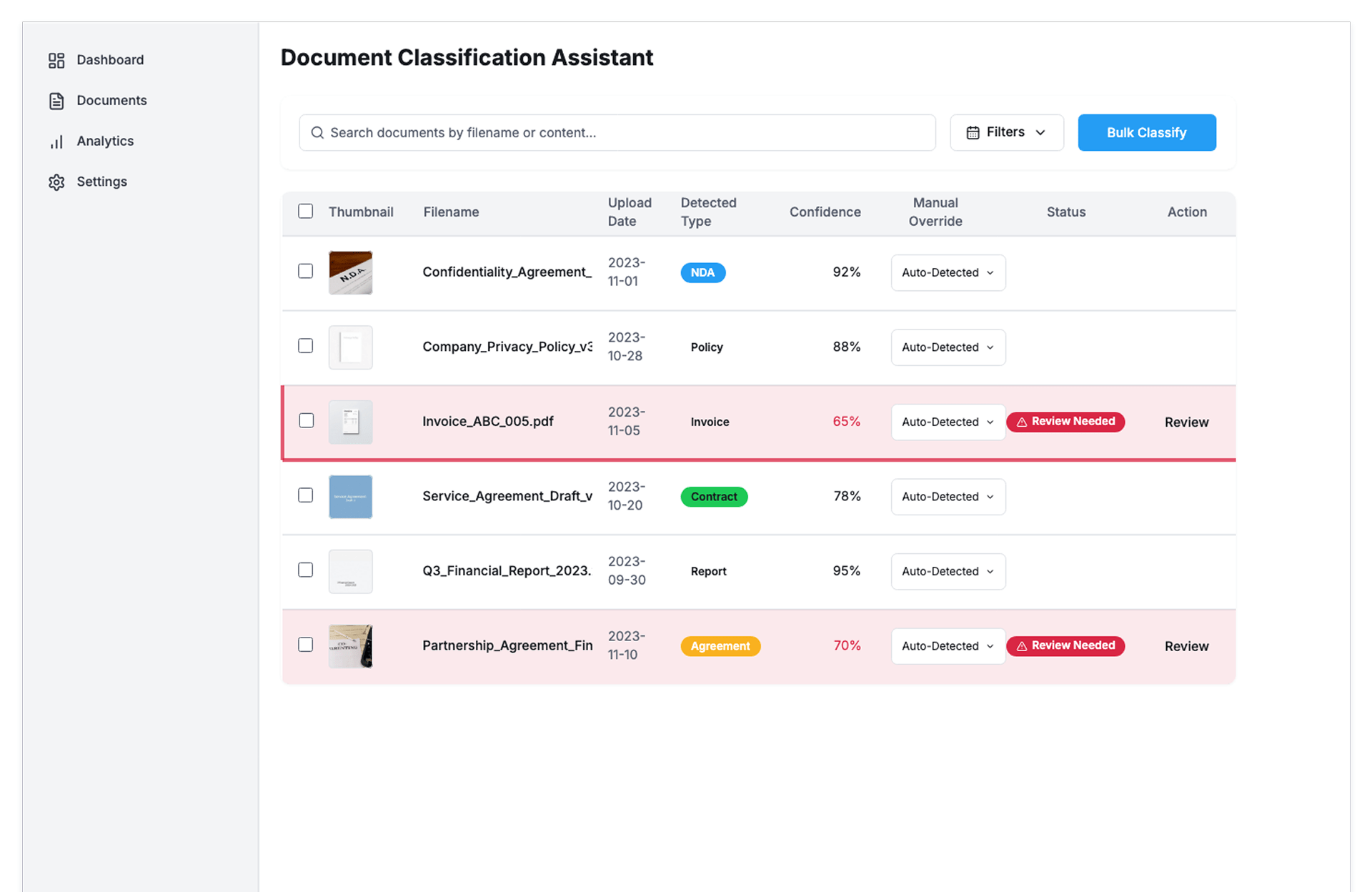This screenshot has height=892, width=1372.
Task: Click Review for Partnership_Agreement row
Action: tap(1186, 646)
